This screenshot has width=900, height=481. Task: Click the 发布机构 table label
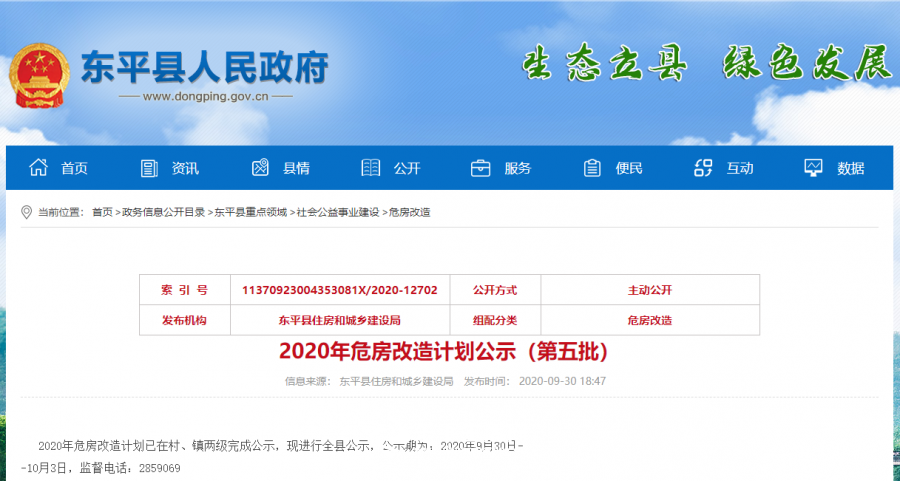pyautogui.click(x=184, y=320)
